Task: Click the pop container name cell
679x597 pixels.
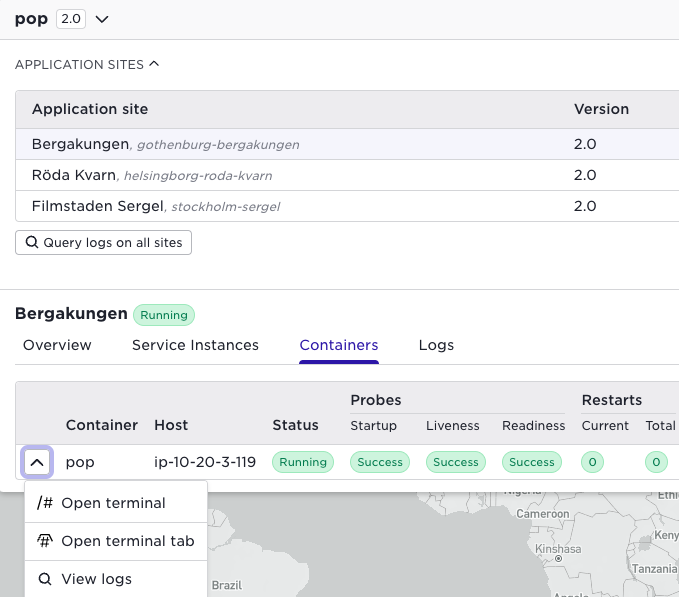Action: click(80, 462)
